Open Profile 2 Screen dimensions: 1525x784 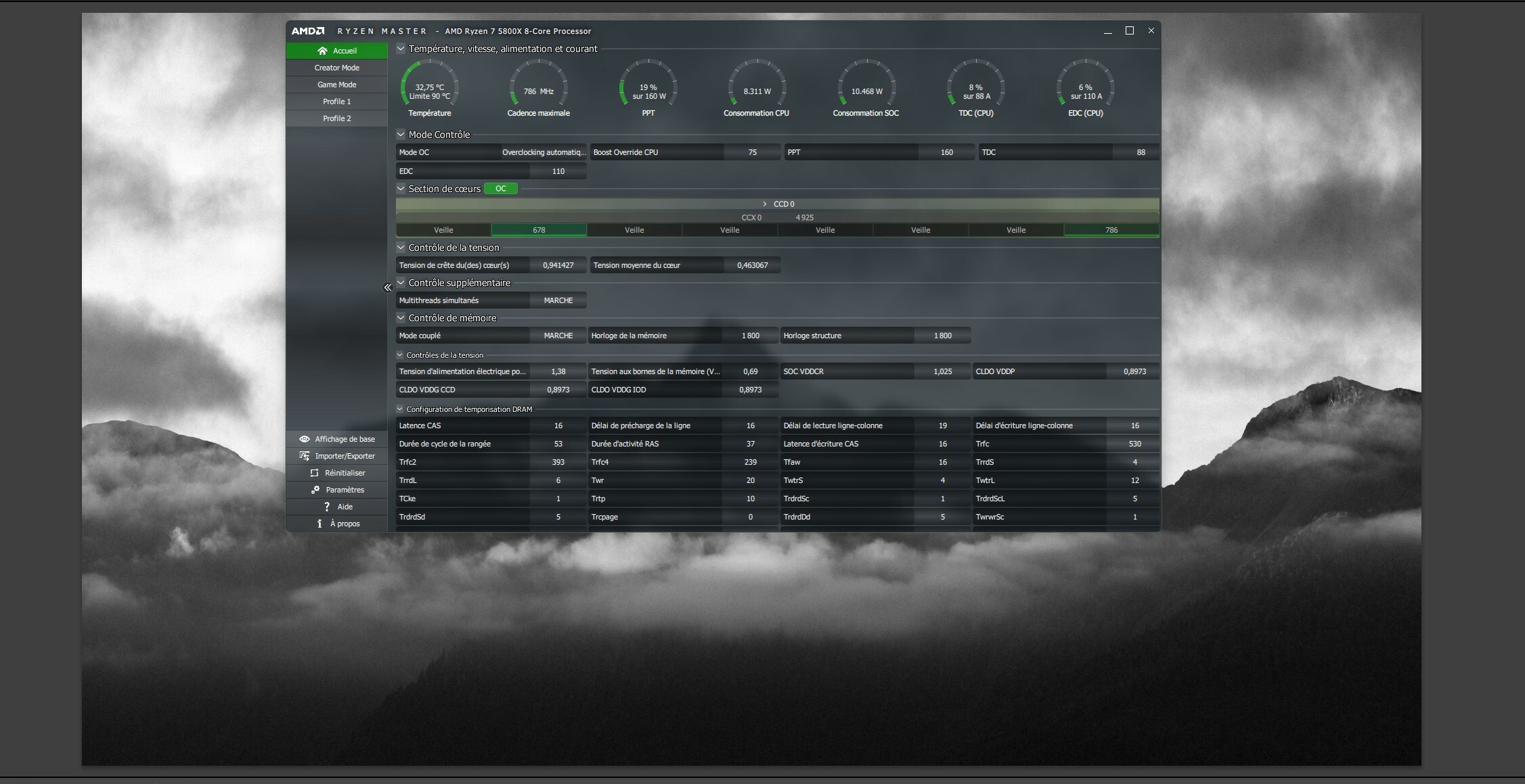[337, 118]
